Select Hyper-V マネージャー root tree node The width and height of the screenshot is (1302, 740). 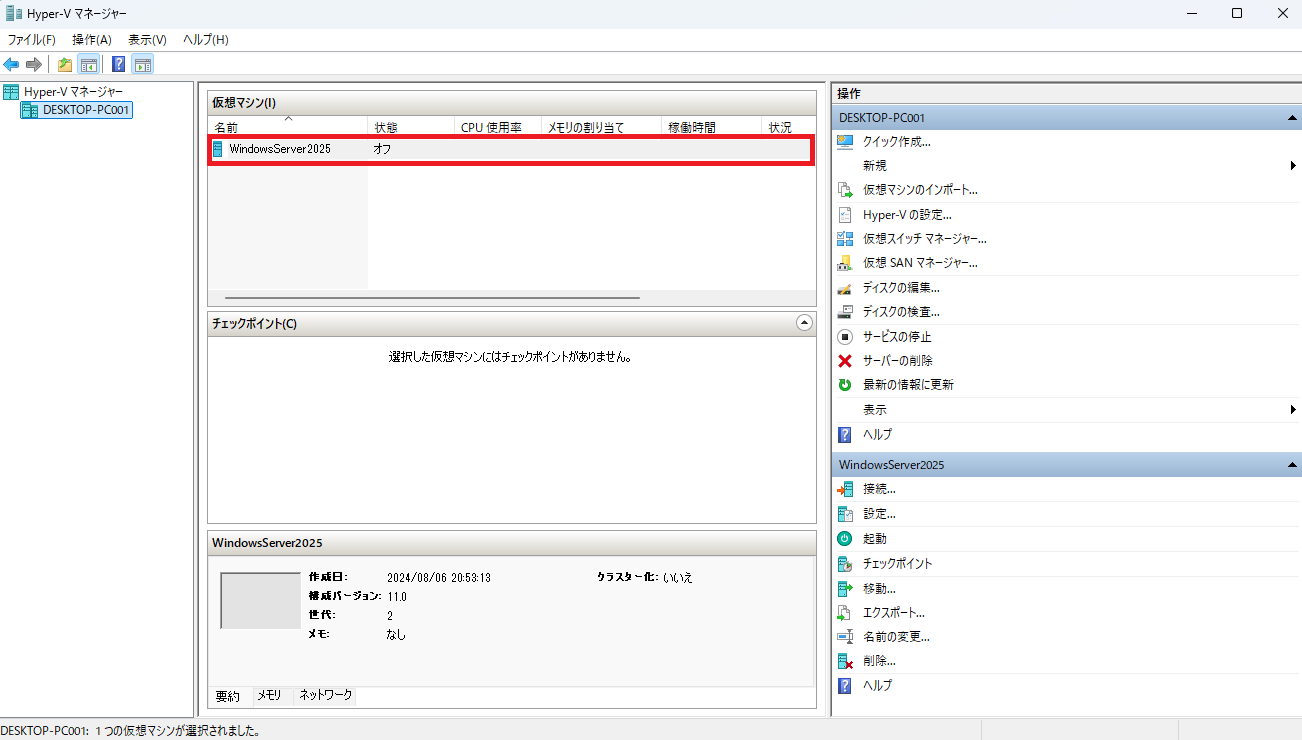[73, 92]
